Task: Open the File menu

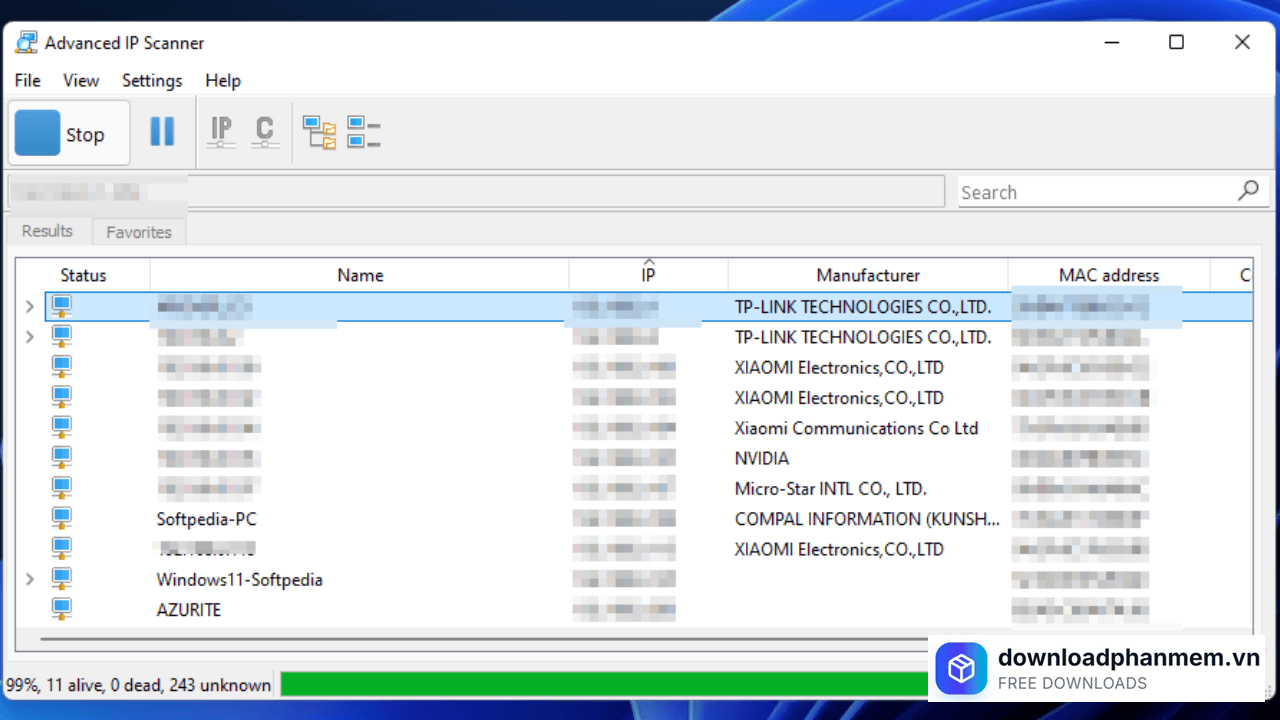Action: tap(28, 81)
